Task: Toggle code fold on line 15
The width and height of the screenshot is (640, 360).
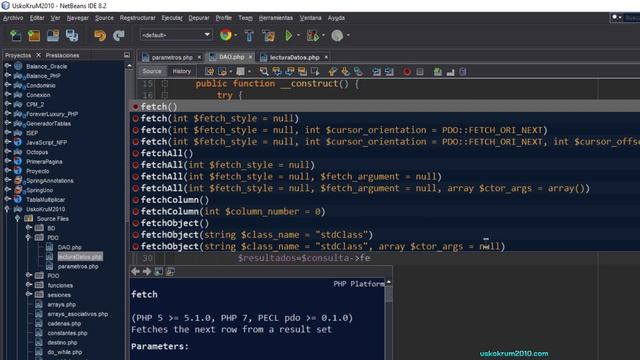Action: 164,83
